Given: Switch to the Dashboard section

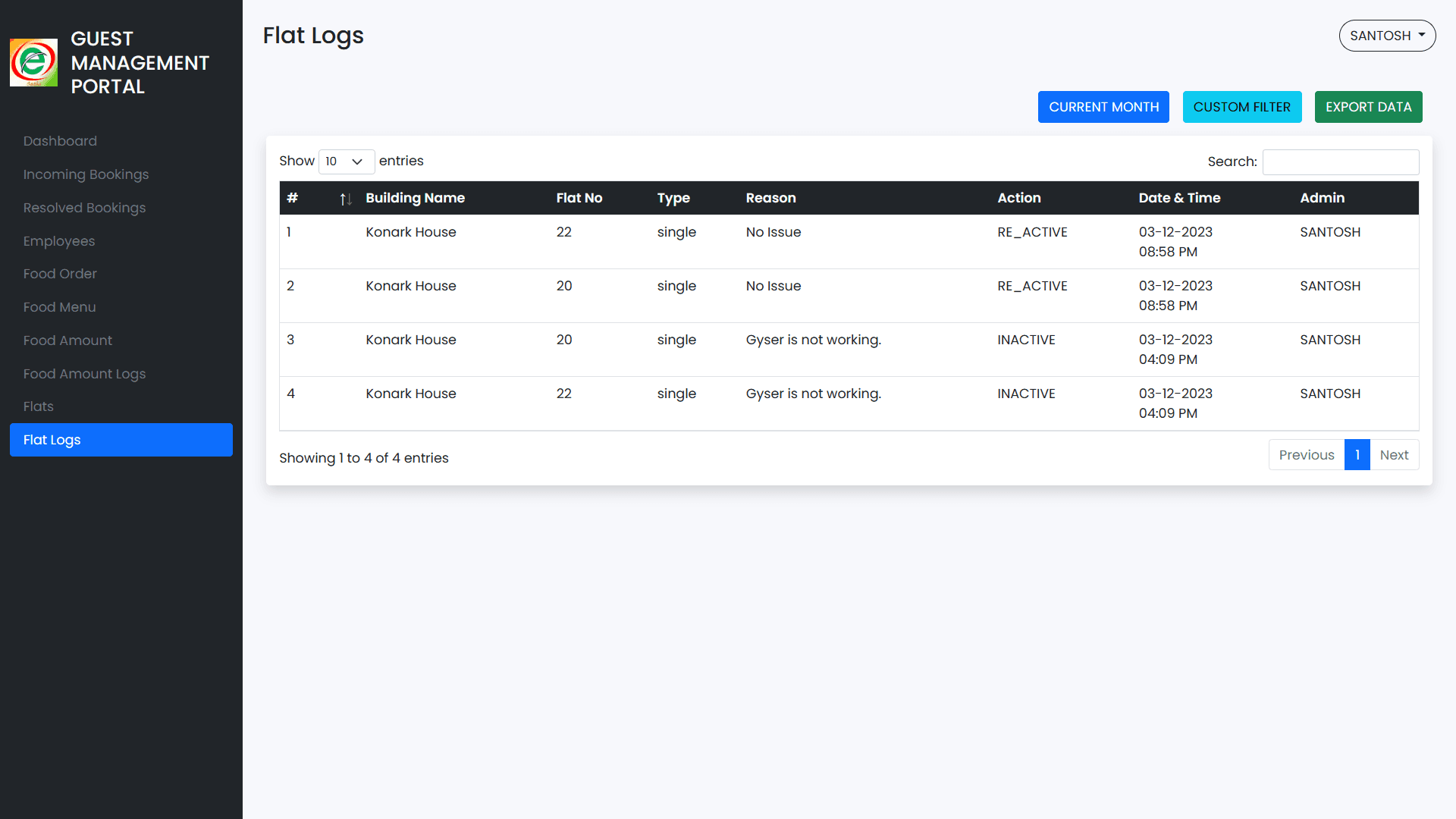Looking at the screenshot, I should point(60,140).
